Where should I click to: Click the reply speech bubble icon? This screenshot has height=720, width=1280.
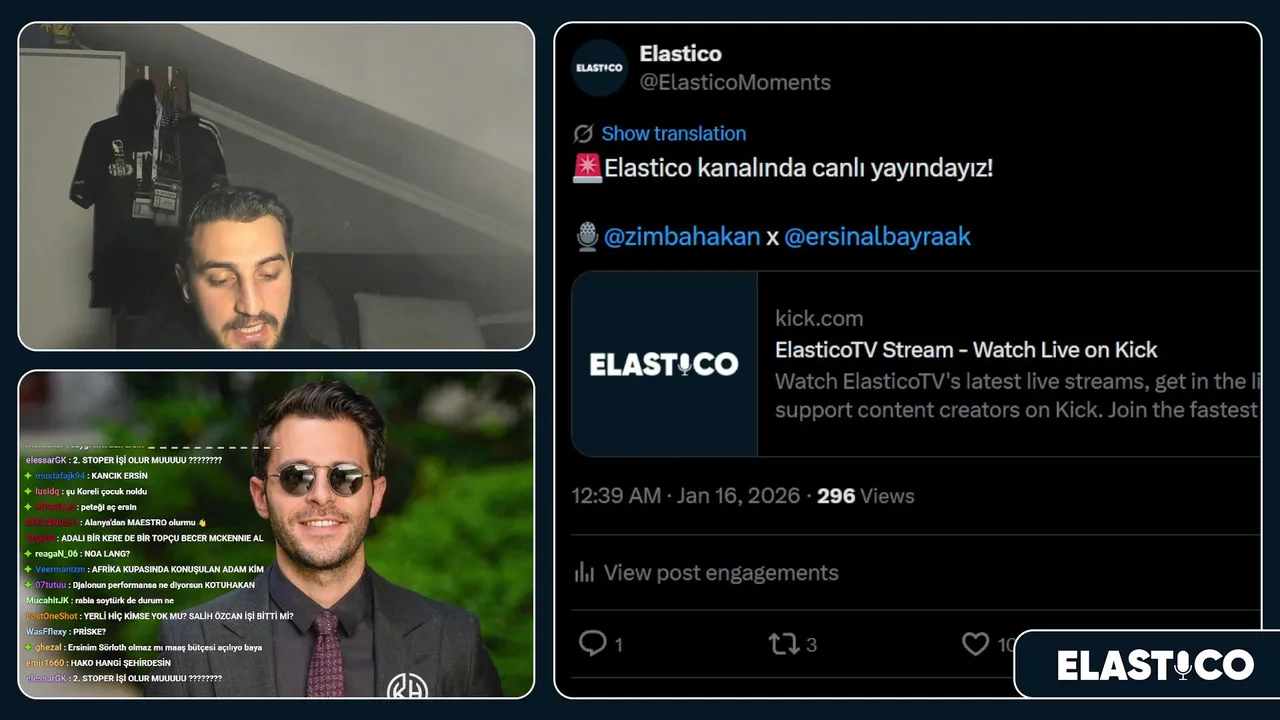593,643
